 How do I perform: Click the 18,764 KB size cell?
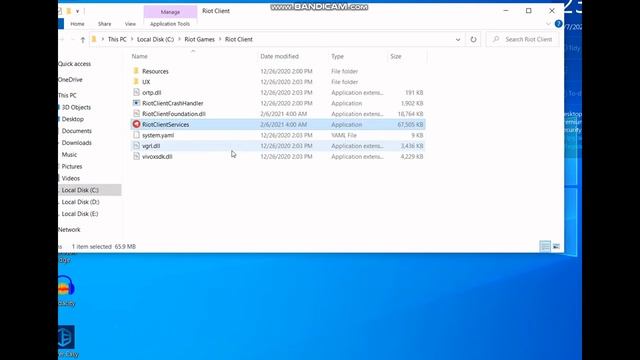410,114
